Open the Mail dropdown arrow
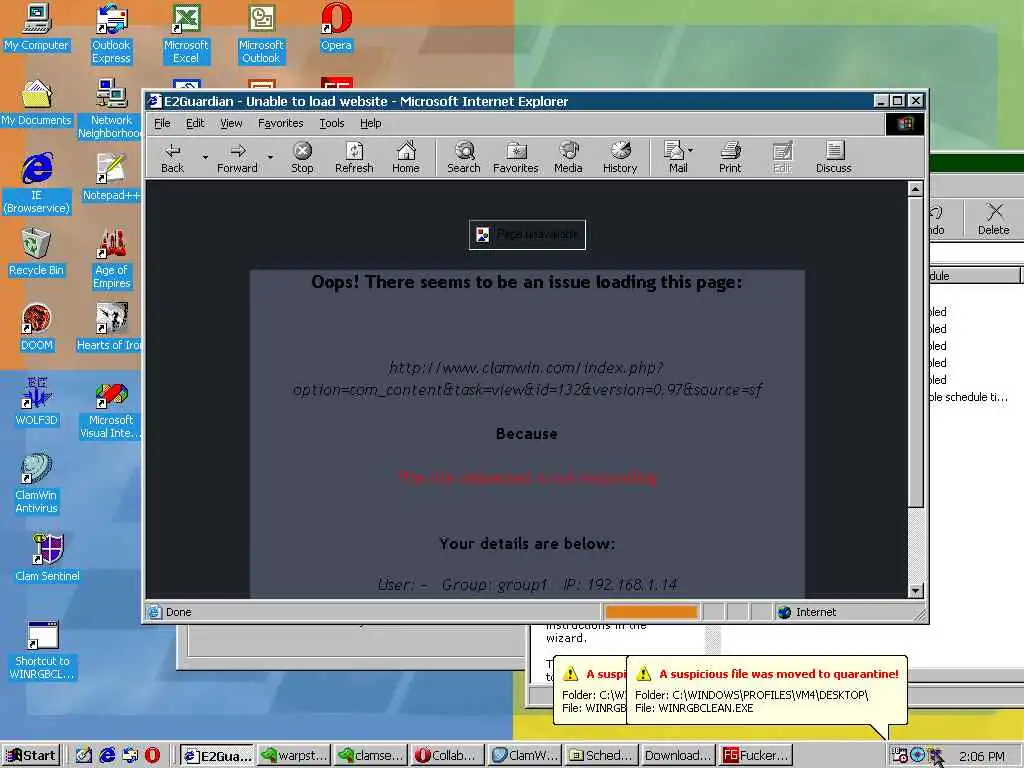Screen dimensions: 1024x768 click(x=691, y=150)
